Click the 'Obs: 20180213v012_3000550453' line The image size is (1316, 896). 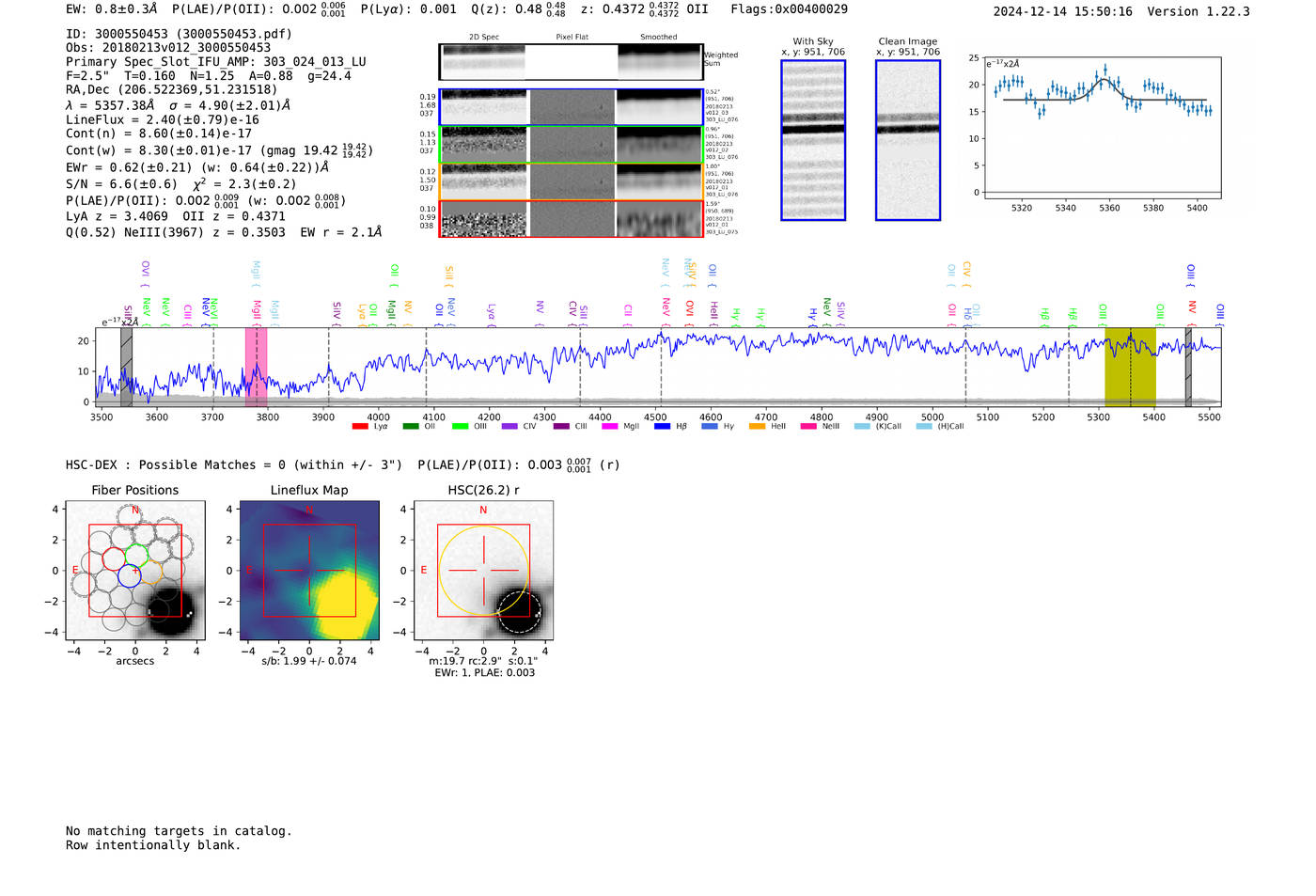168,48
